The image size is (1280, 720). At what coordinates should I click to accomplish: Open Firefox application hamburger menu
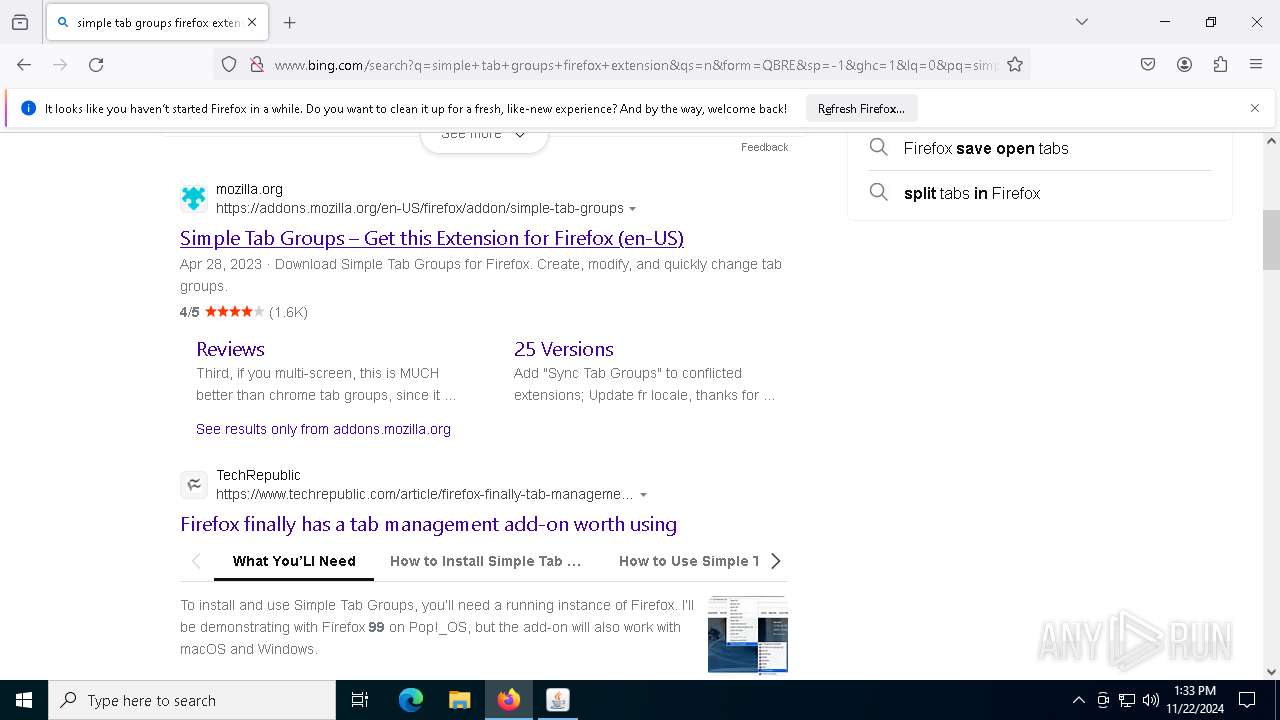click(x=1256, y=65)
